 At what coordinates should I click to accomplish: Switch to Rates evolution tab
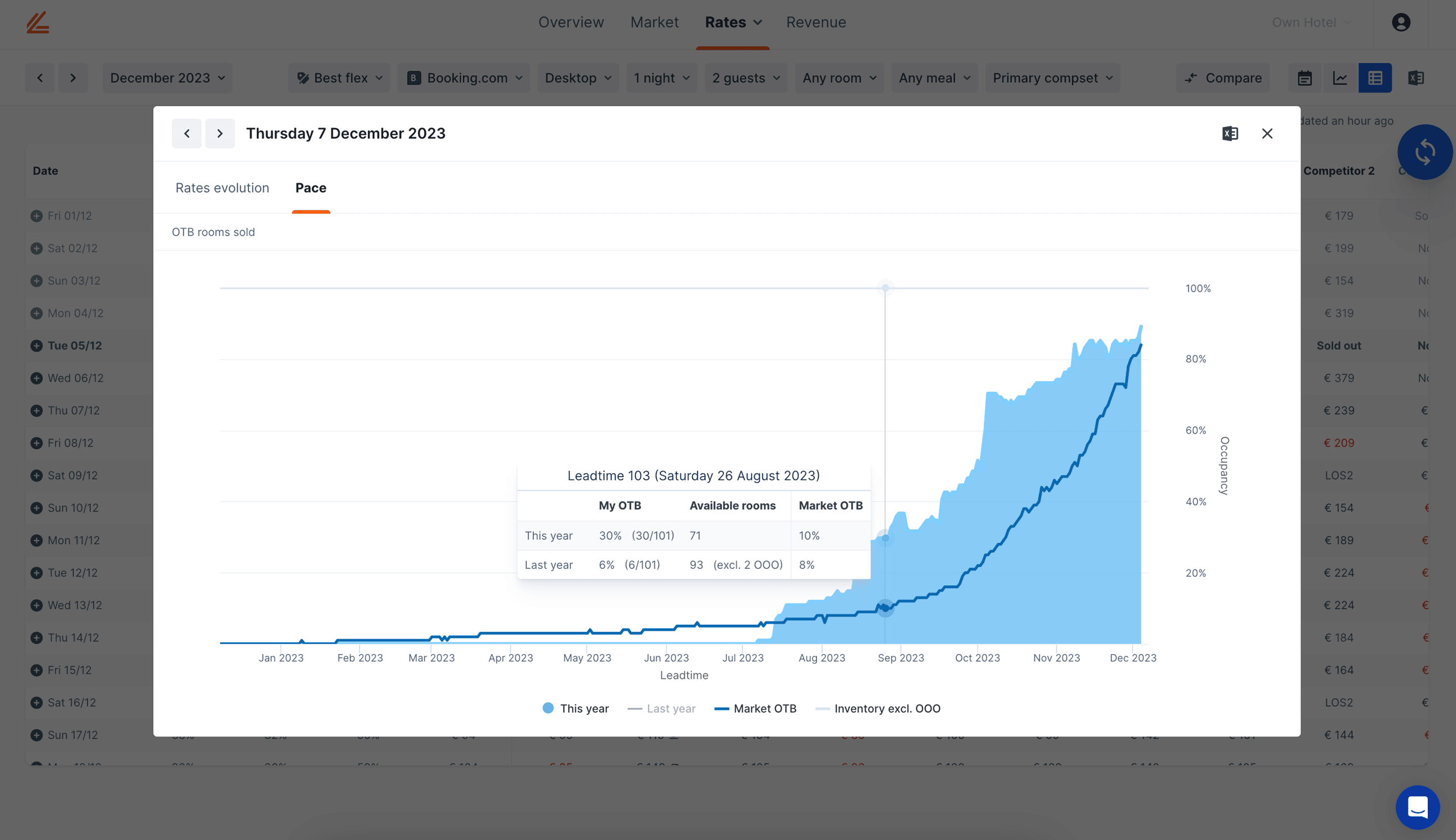(x=222, y=188)
